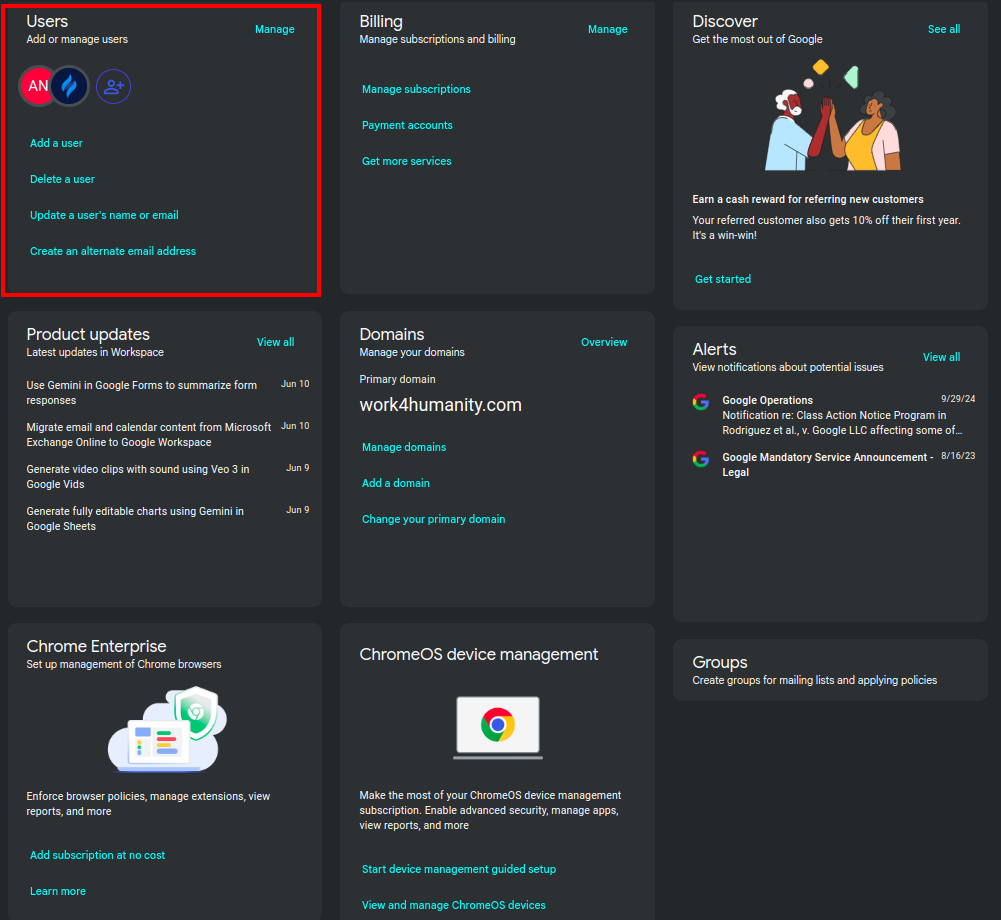Click the Chrome Enterprise cloud shield illustration
1001x920 pixels.
167,729
